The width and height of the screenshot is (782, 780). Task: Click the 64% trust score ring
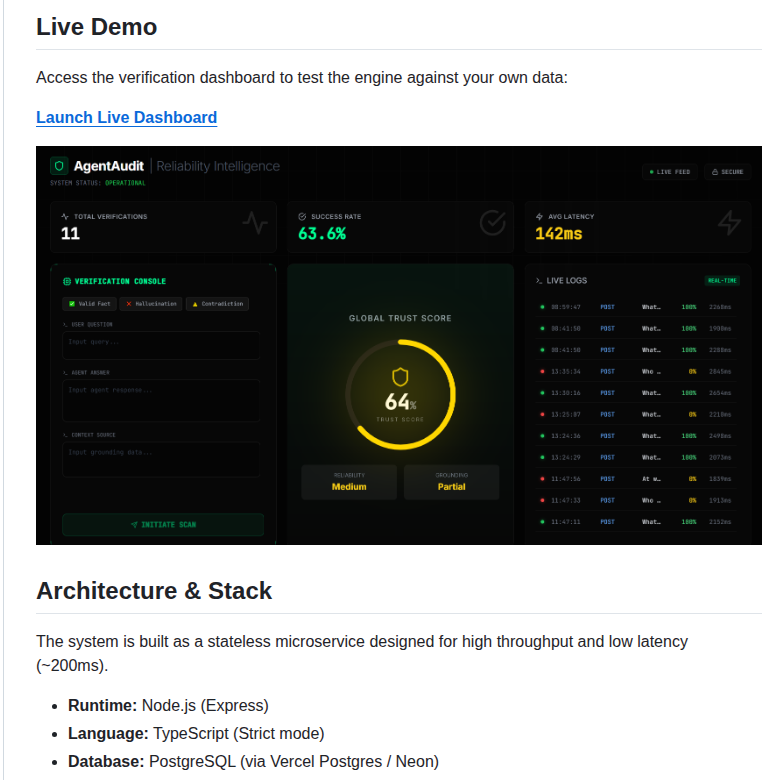[400, 394]
